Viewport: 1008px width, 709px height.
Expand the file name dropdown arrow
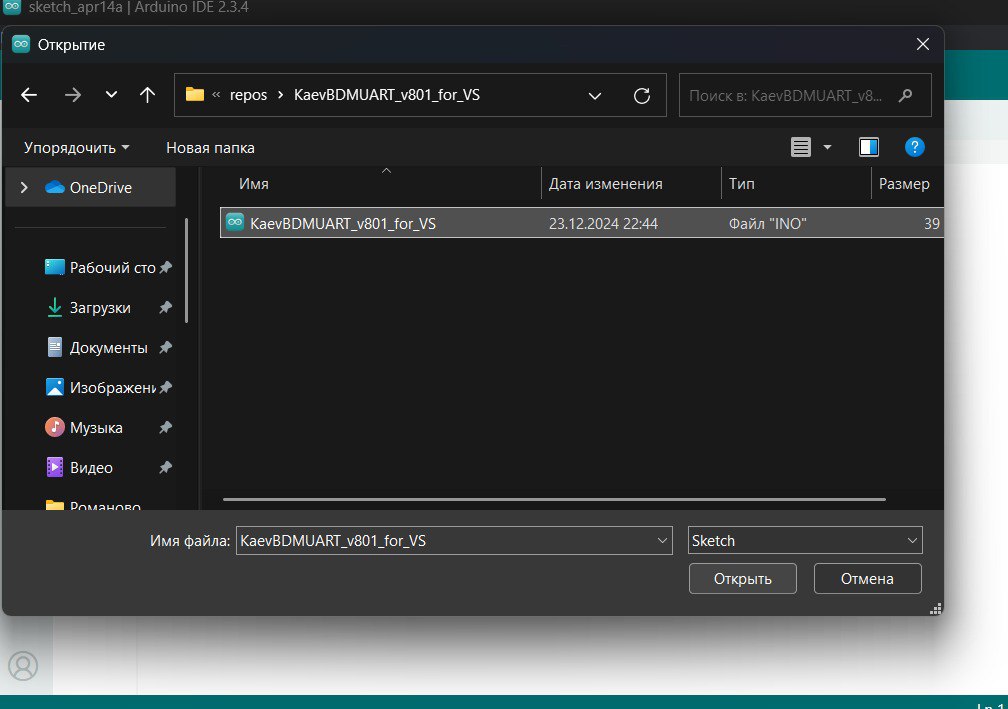(x=662, y=541)
